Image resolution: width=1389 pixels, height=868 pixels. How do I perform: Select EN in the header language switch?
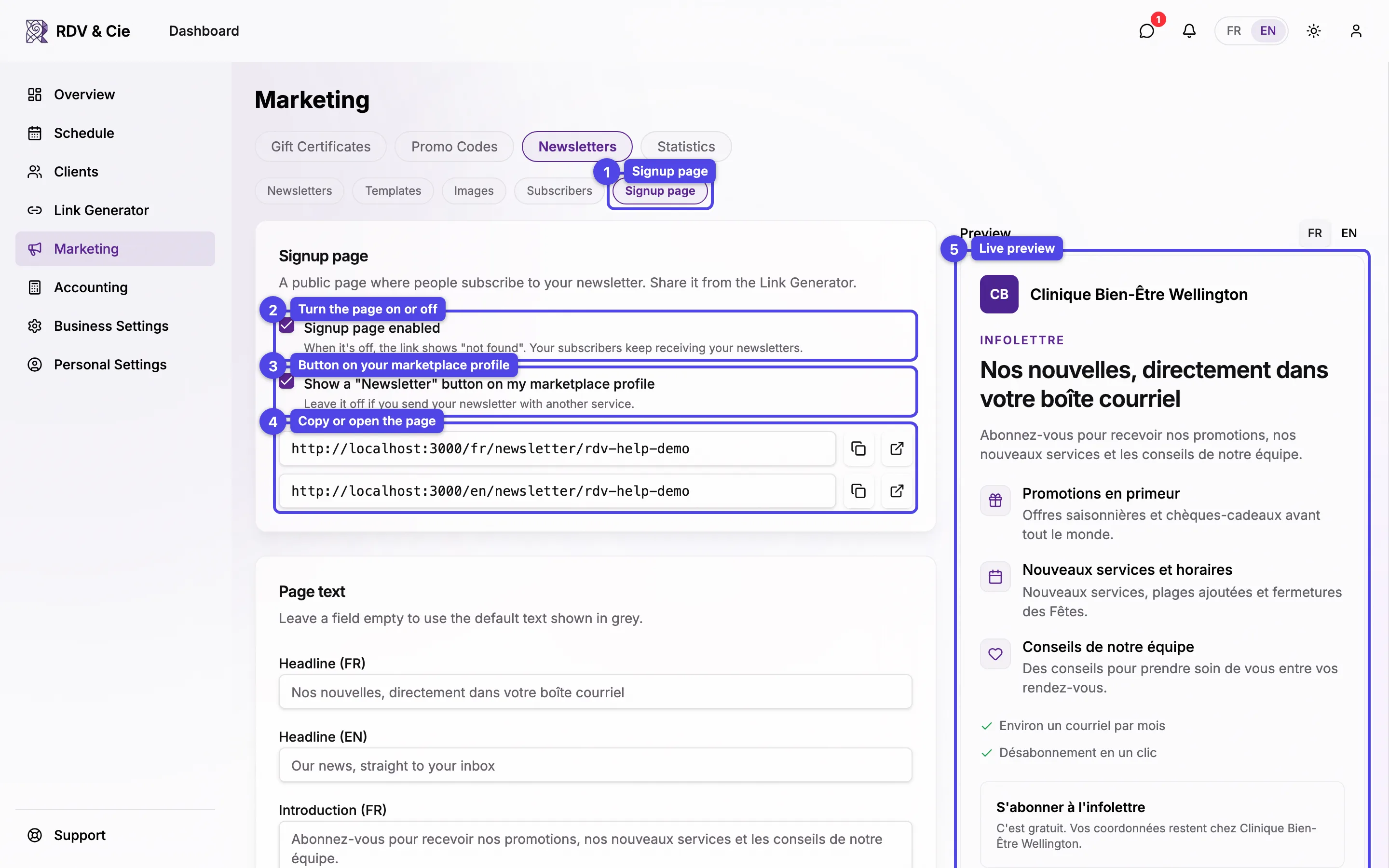(1268, 31)
